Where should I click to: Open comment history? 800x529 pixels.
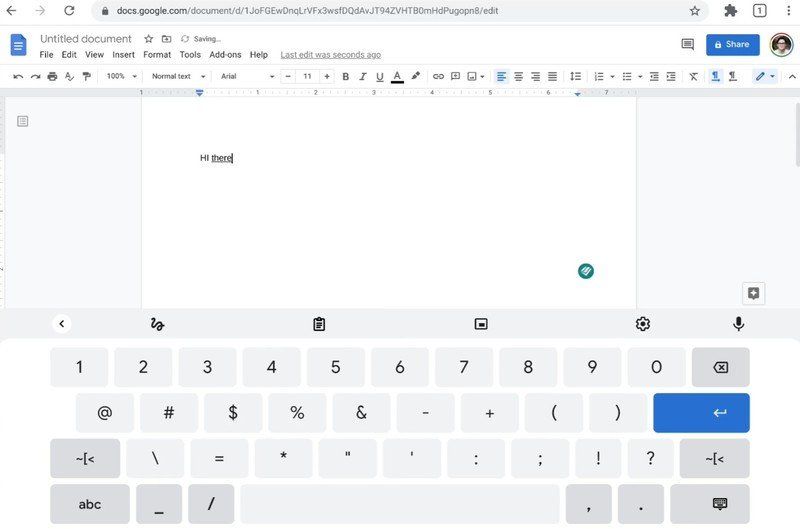[688, 44]
